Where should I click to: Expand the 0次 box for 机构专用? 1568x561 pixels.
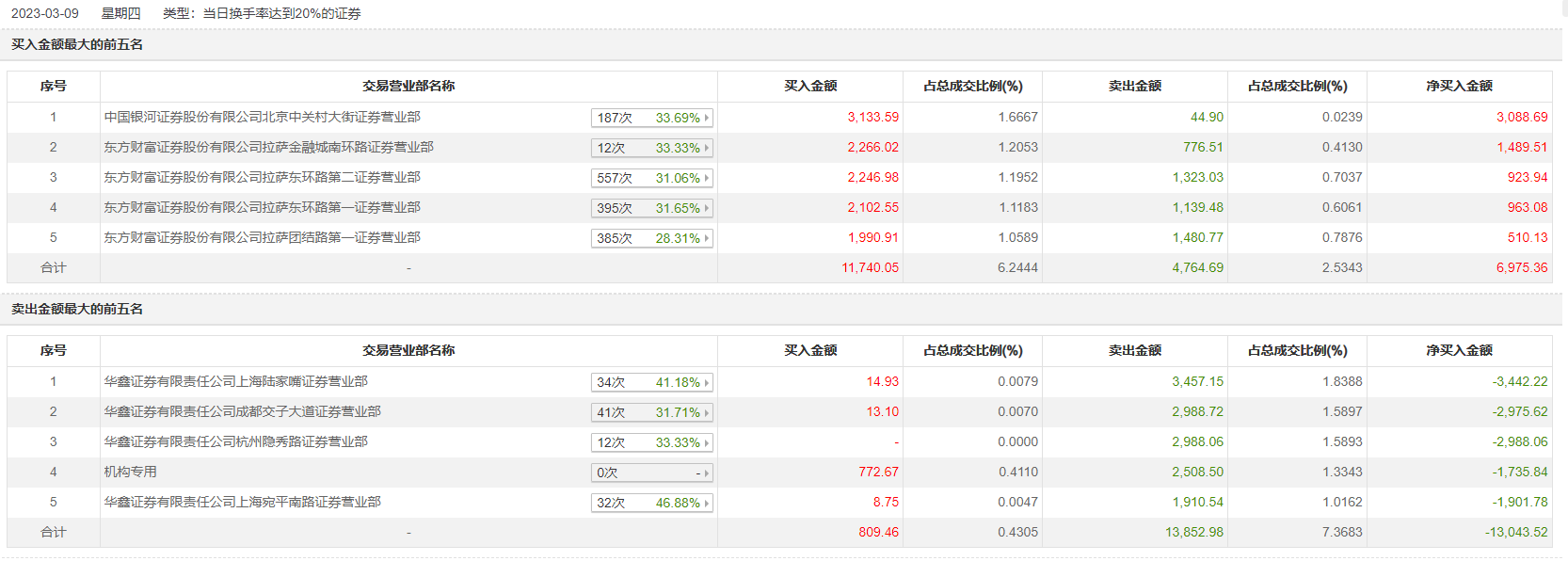point(651,473)
